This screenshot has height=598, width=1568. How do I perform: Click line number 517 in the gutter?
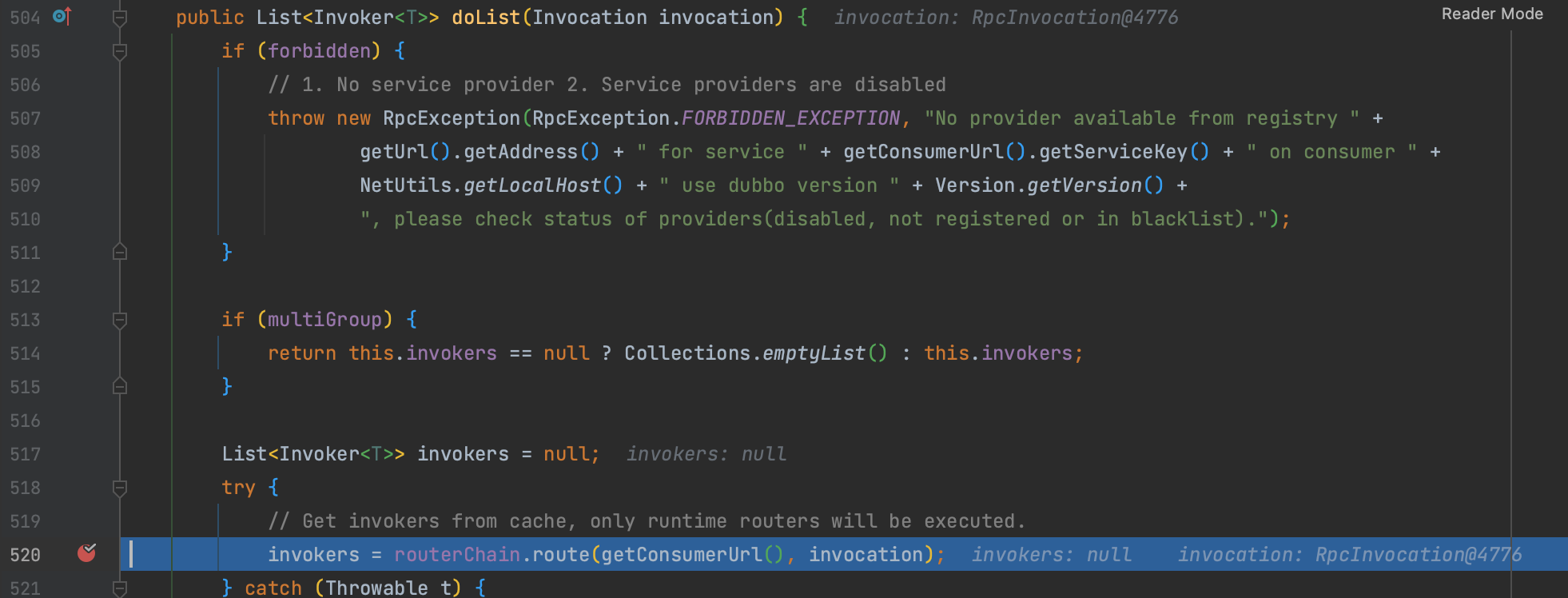[x=25, y=454]
